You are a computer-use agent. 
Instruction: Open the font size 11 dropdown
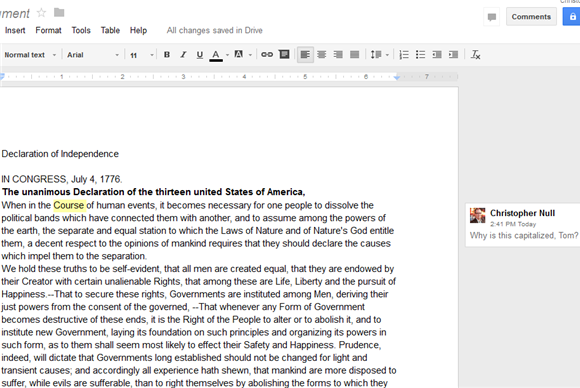(141, 55)
